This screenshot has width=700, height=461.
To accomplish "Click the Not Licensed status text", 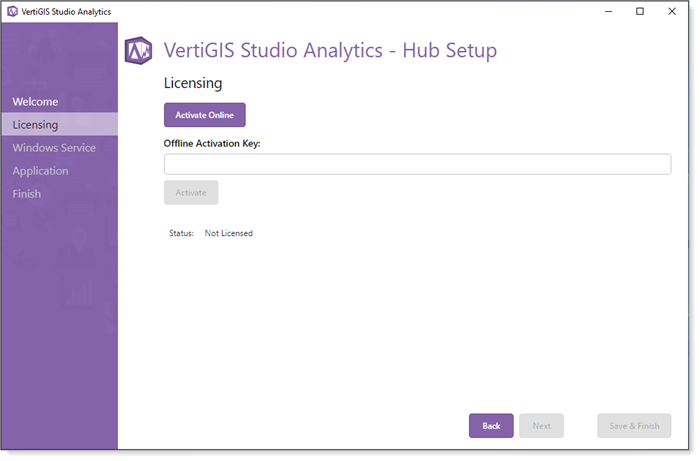I will point(229,233).
